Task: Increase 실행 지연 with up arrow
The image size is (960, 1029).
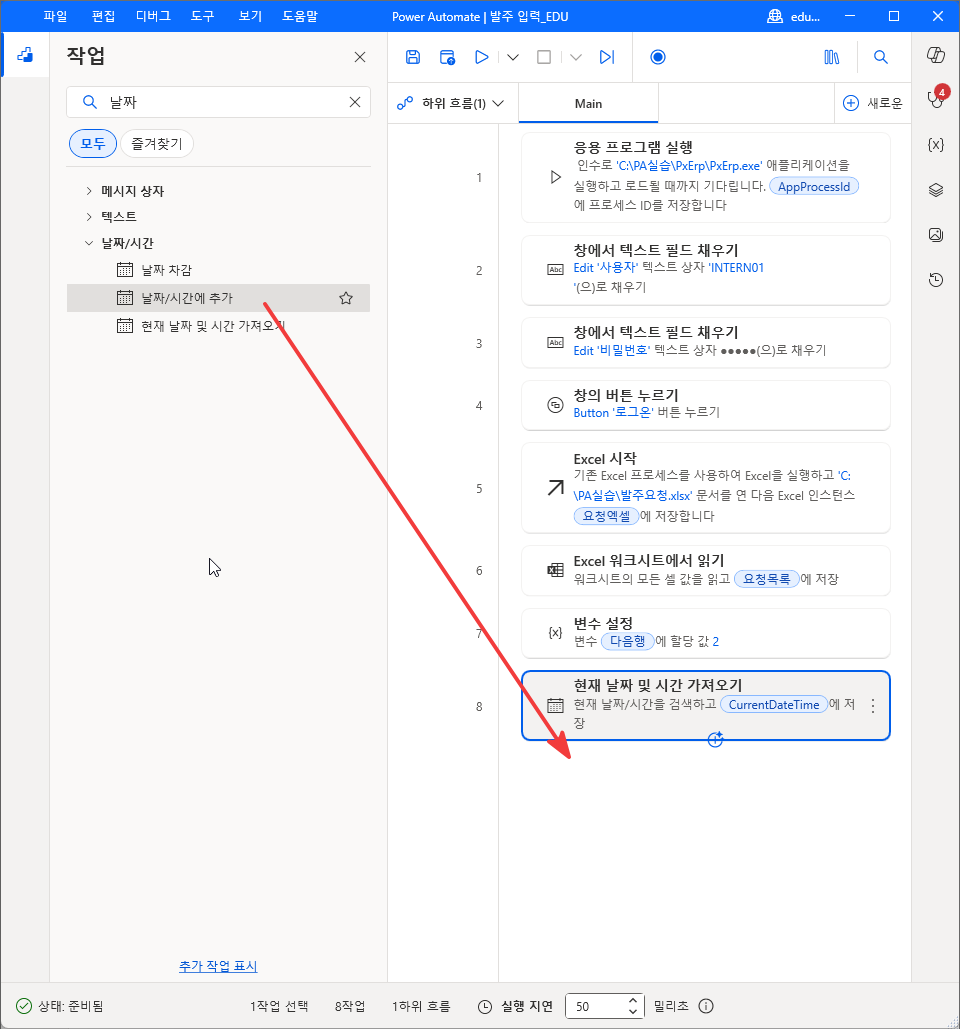Action: pos(633,1000)
